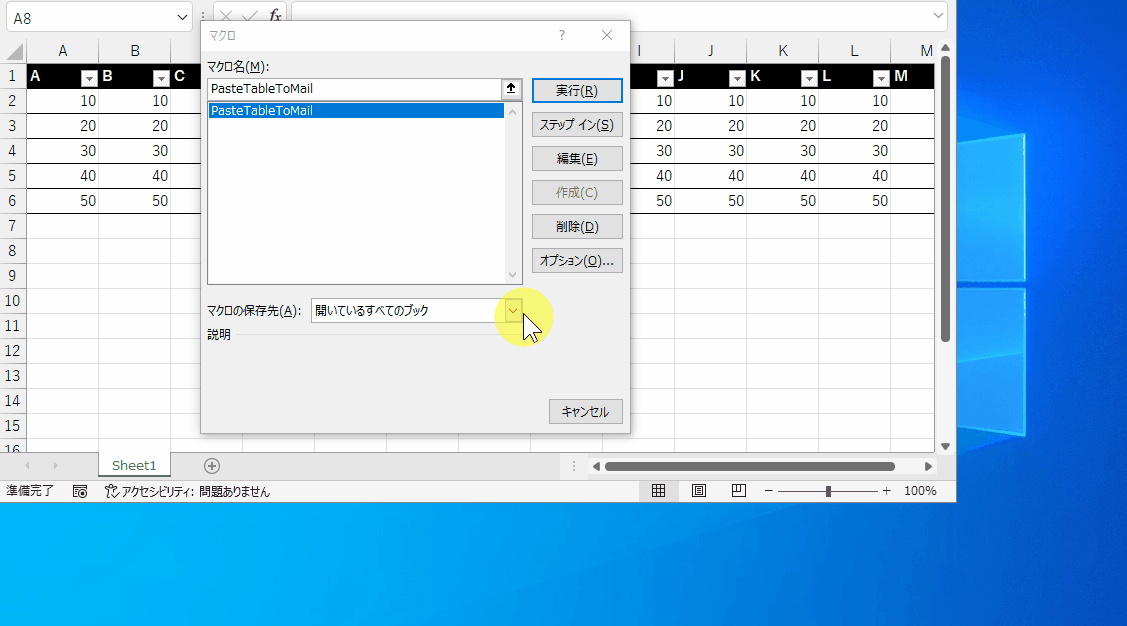The image size is (1127, 626).
Task: Click the help question mark in the macro dialog
Action: 562,35
